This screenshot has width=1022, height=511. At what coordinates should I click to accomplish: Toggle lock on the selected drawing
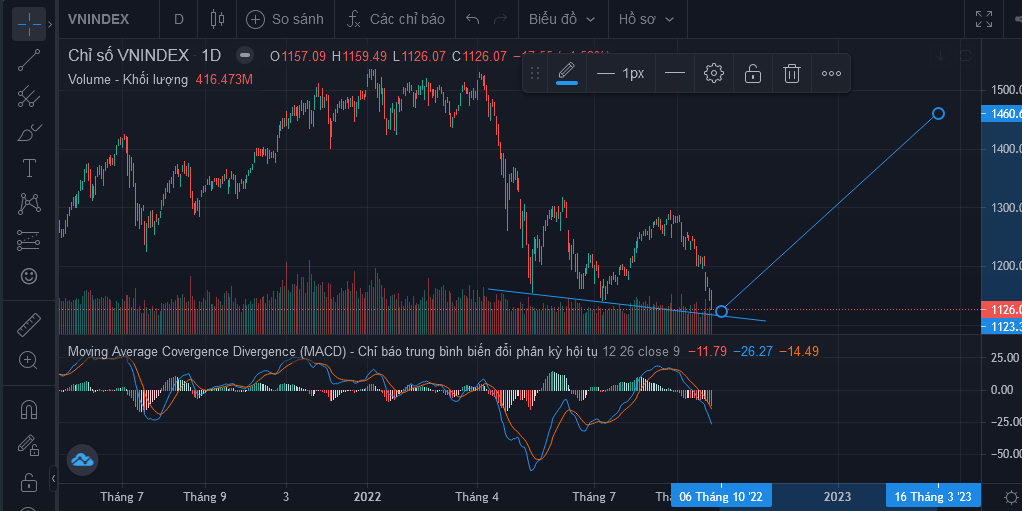752,73
